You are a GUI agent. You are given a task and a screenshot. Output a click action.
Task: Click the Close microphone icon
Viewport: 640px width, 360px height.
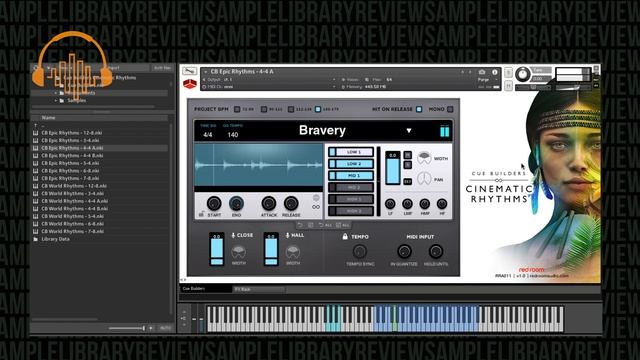233,235
